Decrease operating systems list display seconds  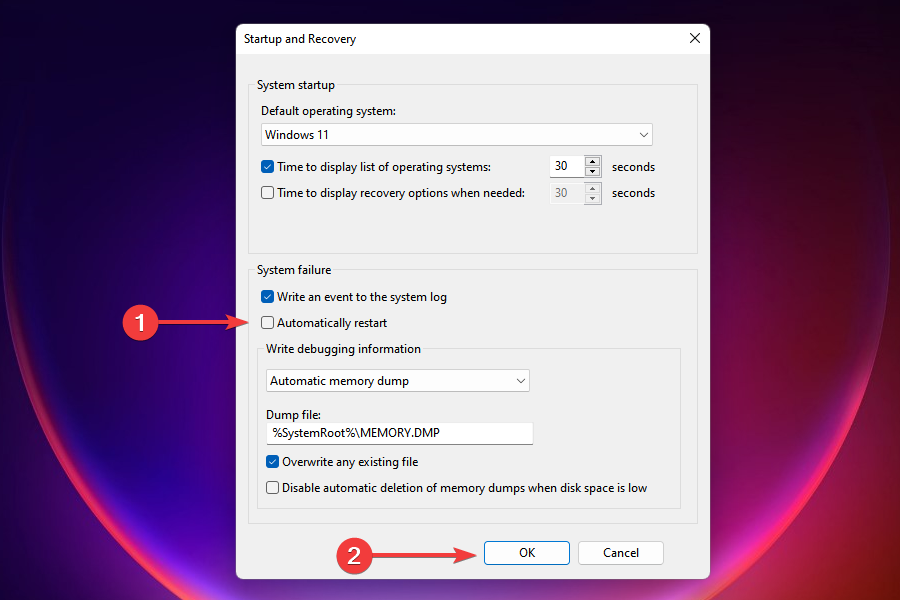click(592, 172)
